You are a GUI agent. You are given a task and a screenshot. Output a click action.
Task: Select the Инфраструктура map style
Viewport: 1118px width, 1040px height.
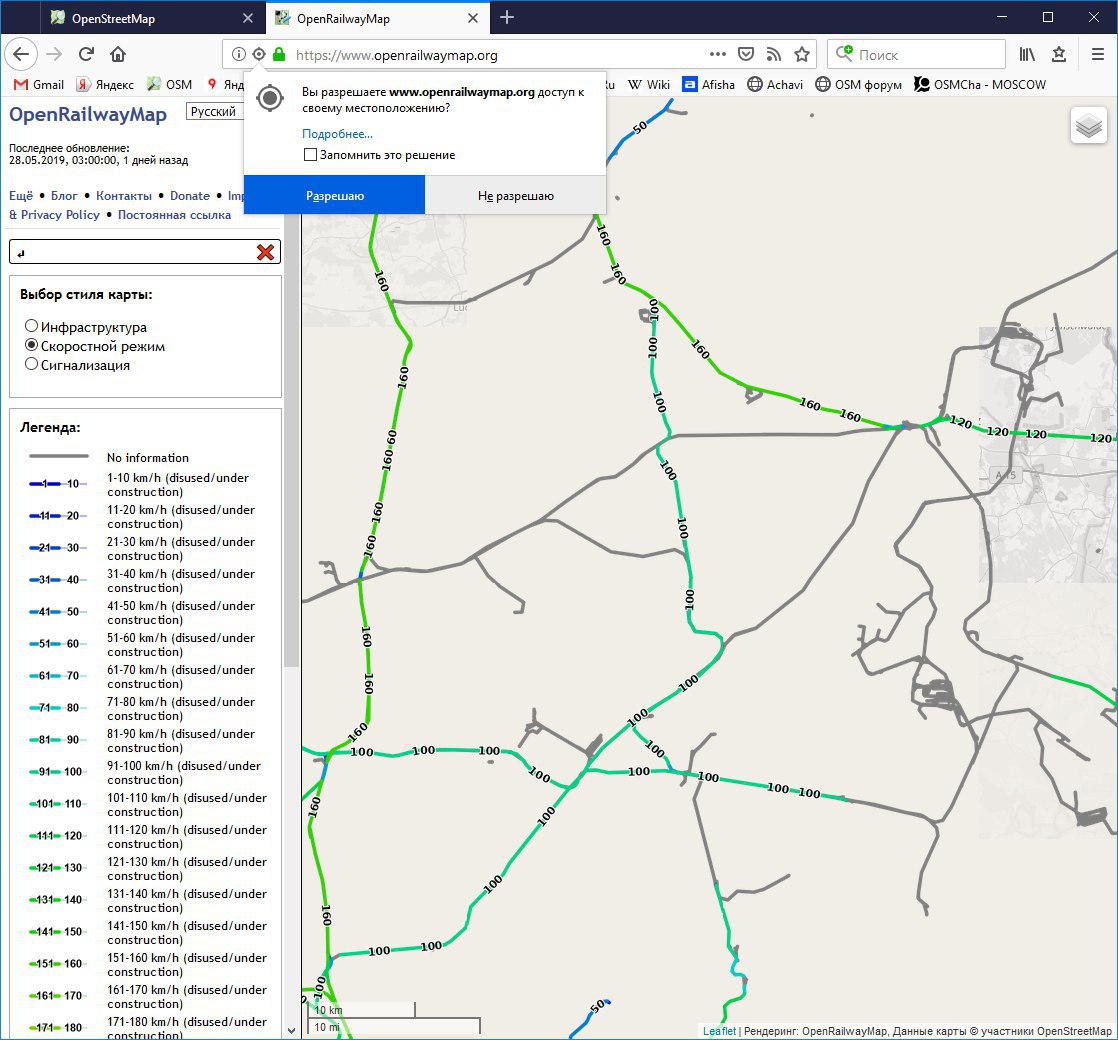coord(31,326)
